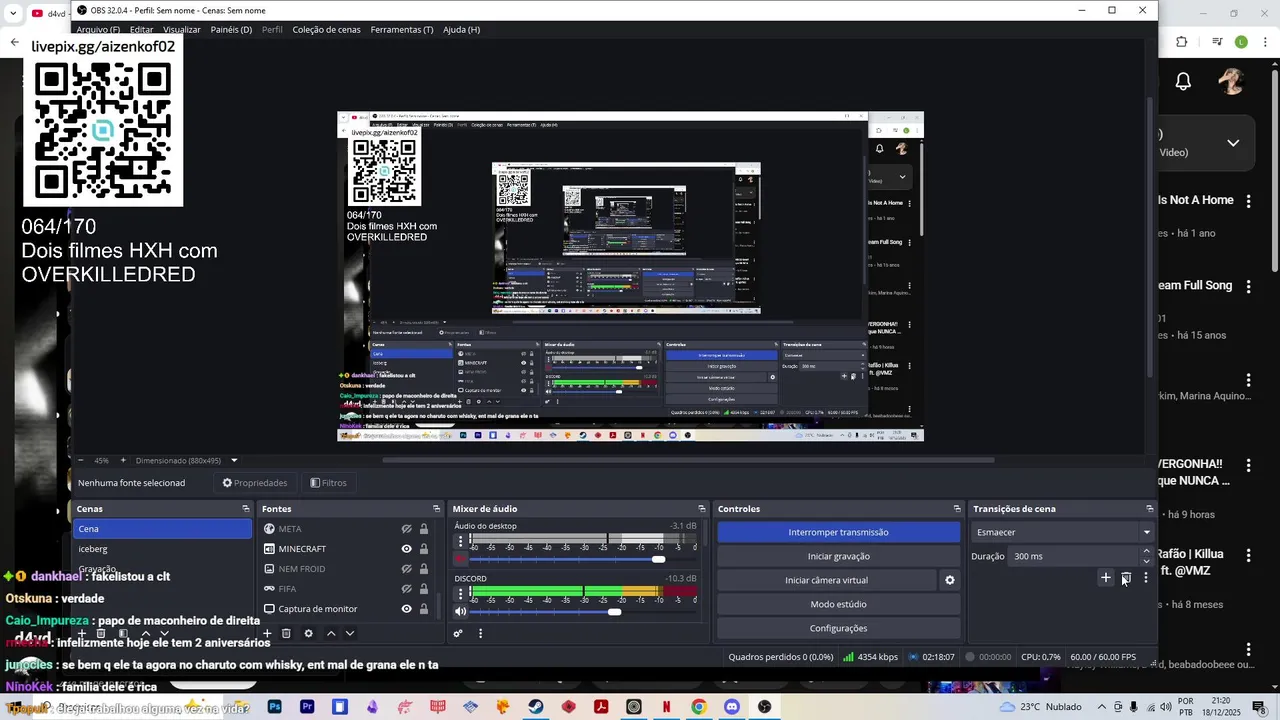Click Iniciar gravação button
This screenshot has width=1280, height=720.
tap(838, 556)
